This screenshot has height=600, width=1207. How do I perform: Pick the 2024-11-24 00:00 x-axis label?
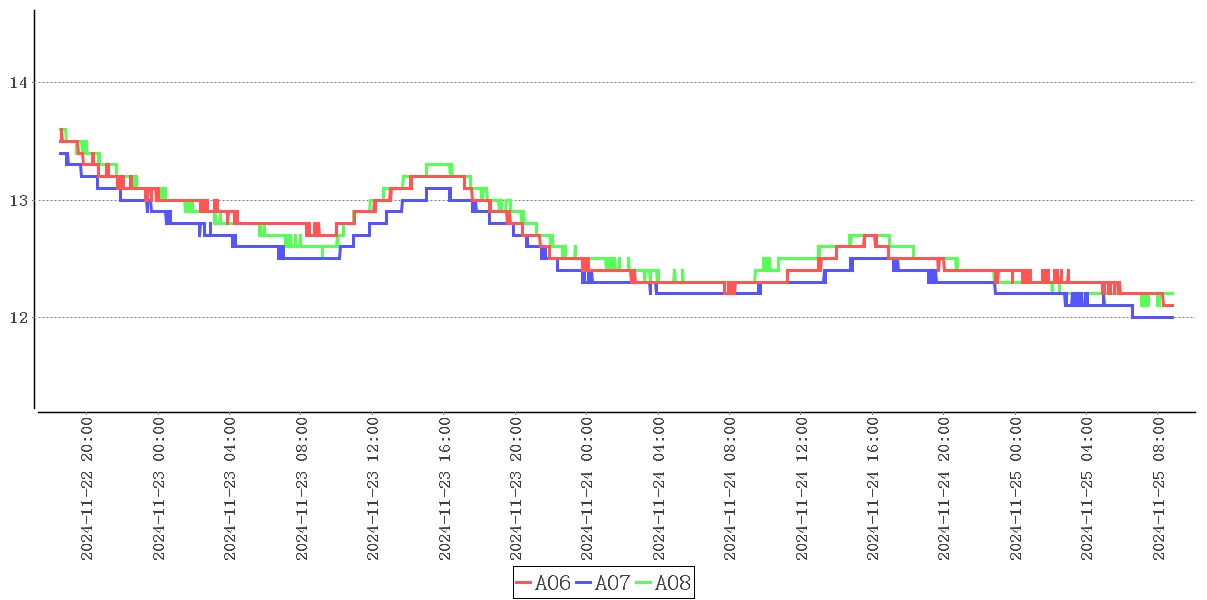[588, 489]
